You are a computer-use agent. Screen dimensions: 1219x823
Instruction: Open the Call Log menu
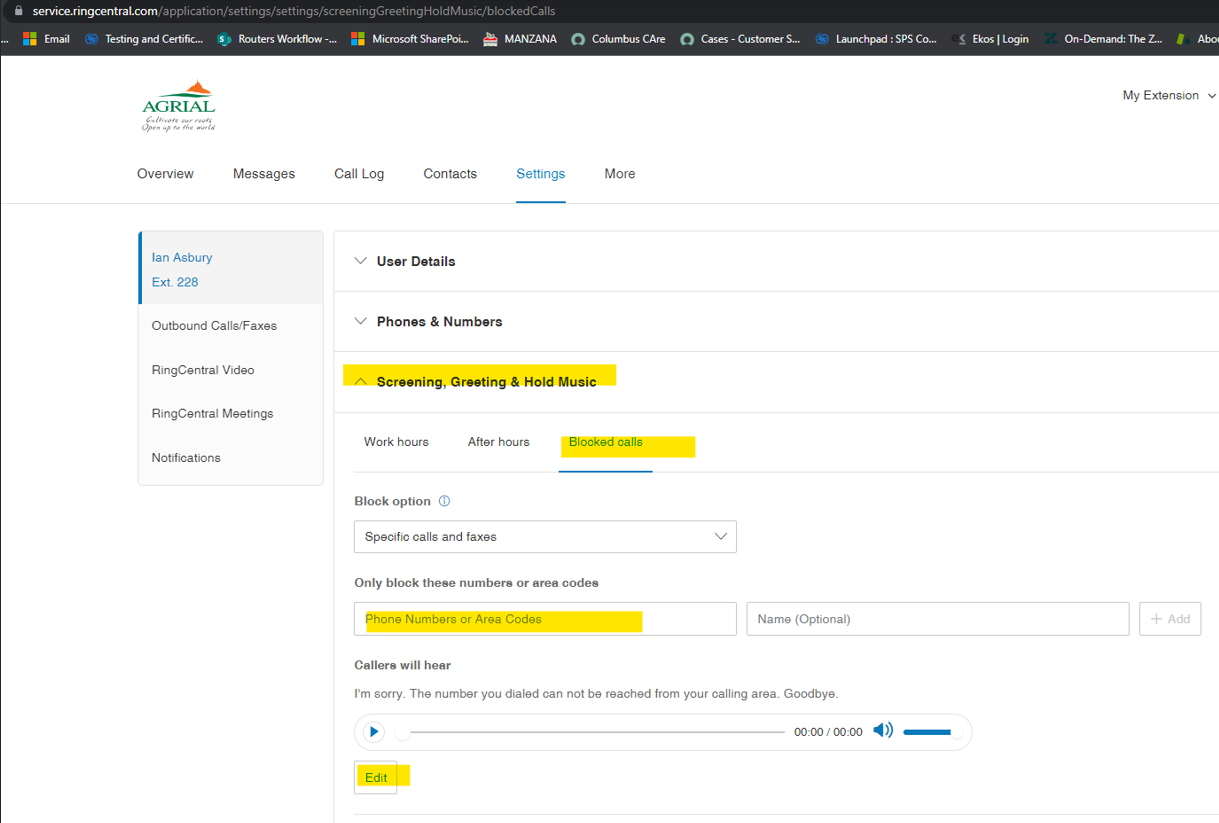(359, 174)
